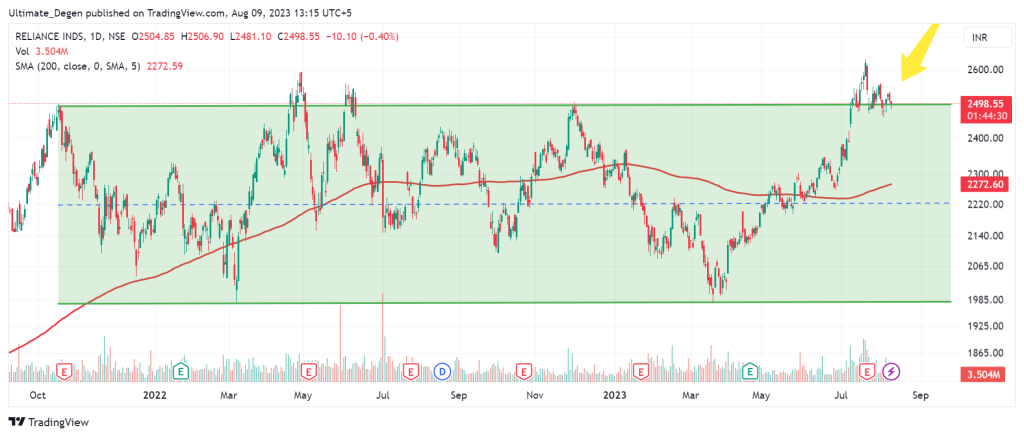
Task: Click the current price label 2498.55
Action: (x=987, y=104)
